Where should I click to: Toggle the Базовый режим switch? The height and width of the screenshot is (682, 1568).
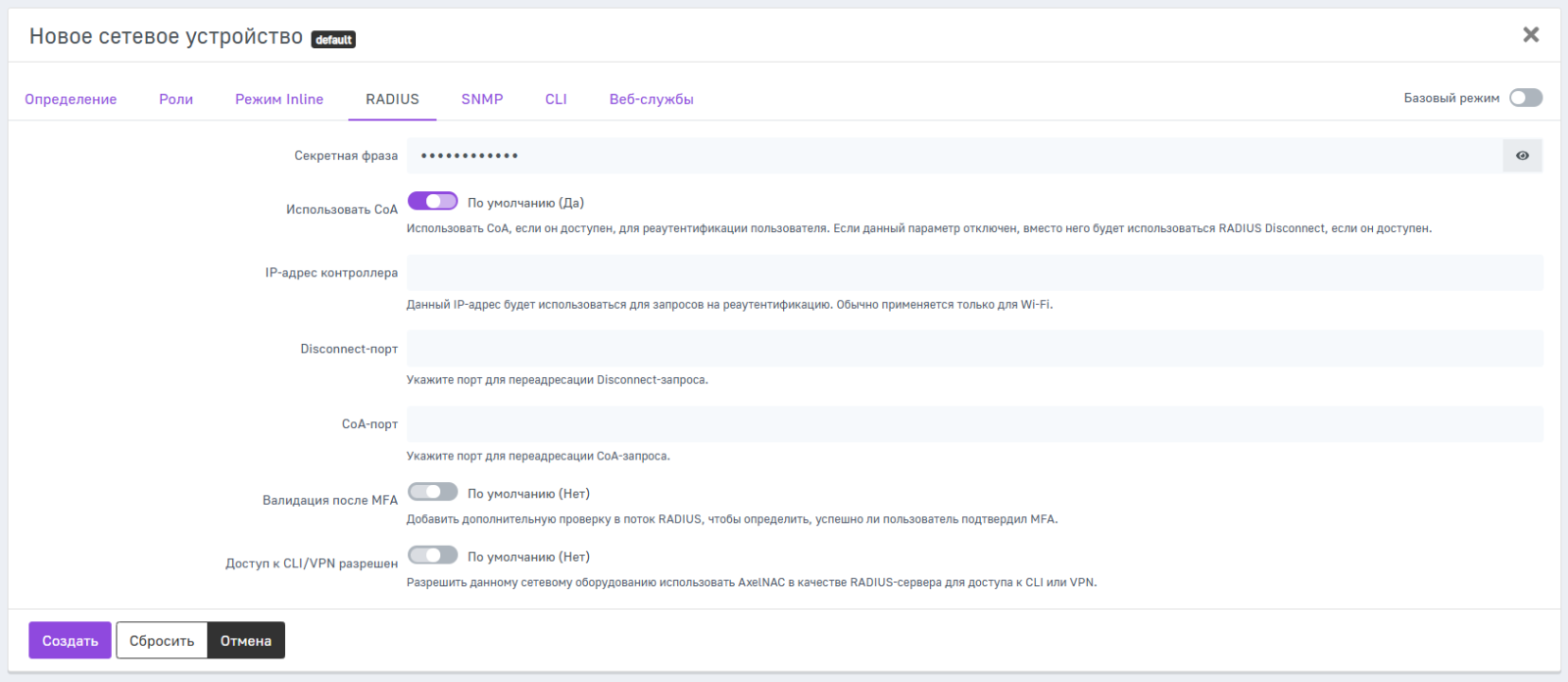coord(1525,98)
